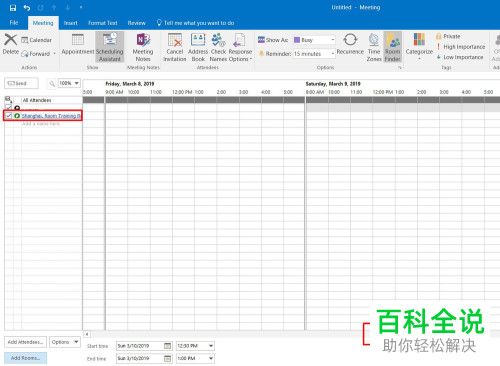500x366 pixels.
Task: Click the Add Attendees button
Action: [25, 342]
